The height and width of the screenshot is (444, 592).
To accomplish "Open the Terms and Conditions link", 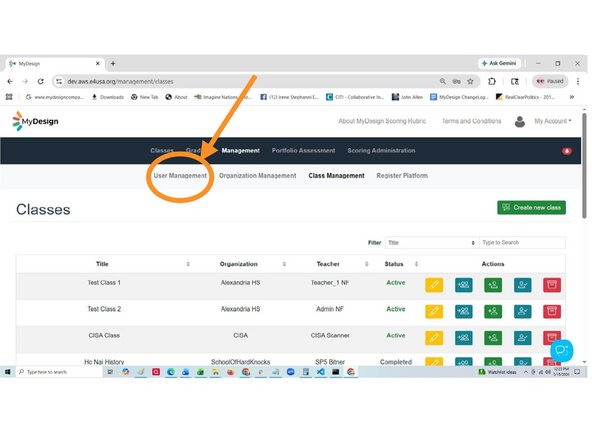I will coord(471,121).
